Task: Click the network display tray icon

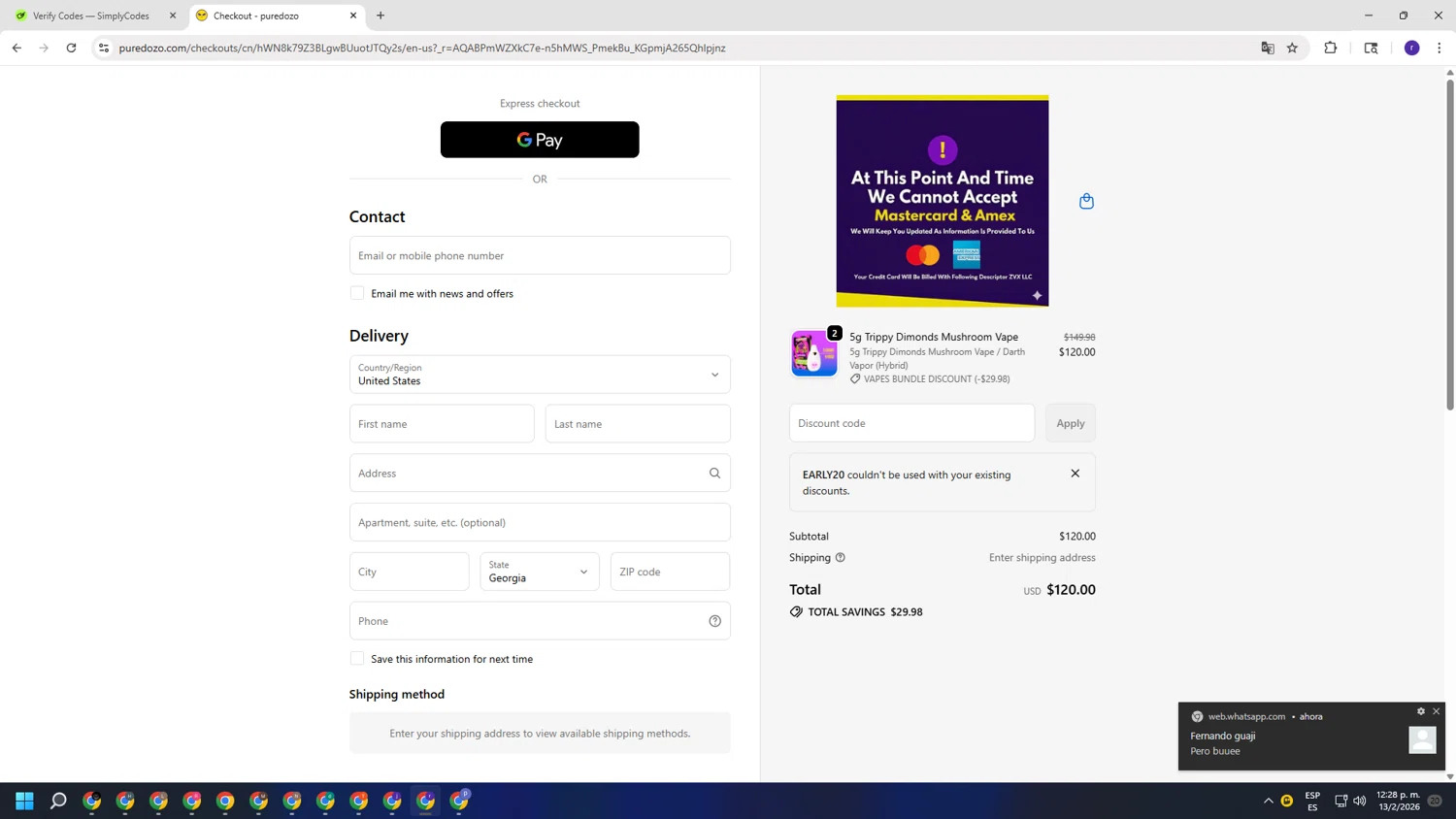Action: (1341, 801)
